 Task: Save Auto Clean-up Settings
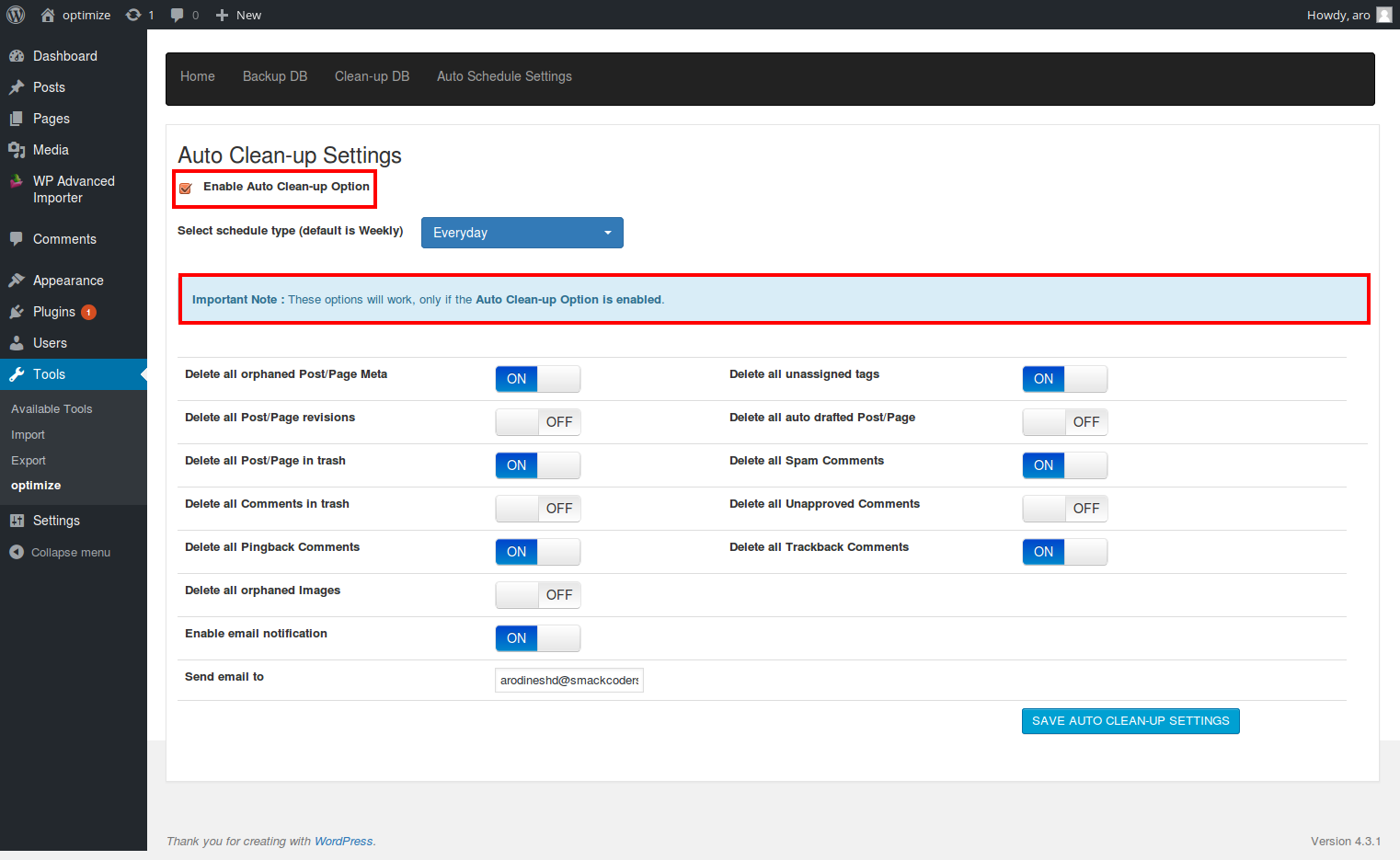click(1130, 721)
